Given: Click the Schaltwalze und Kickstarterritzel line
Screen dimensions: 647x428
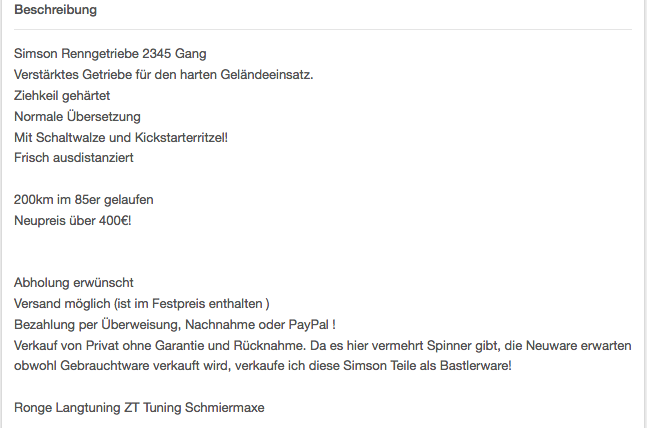Looking at the screenshot, I should [x=121, y=137].
